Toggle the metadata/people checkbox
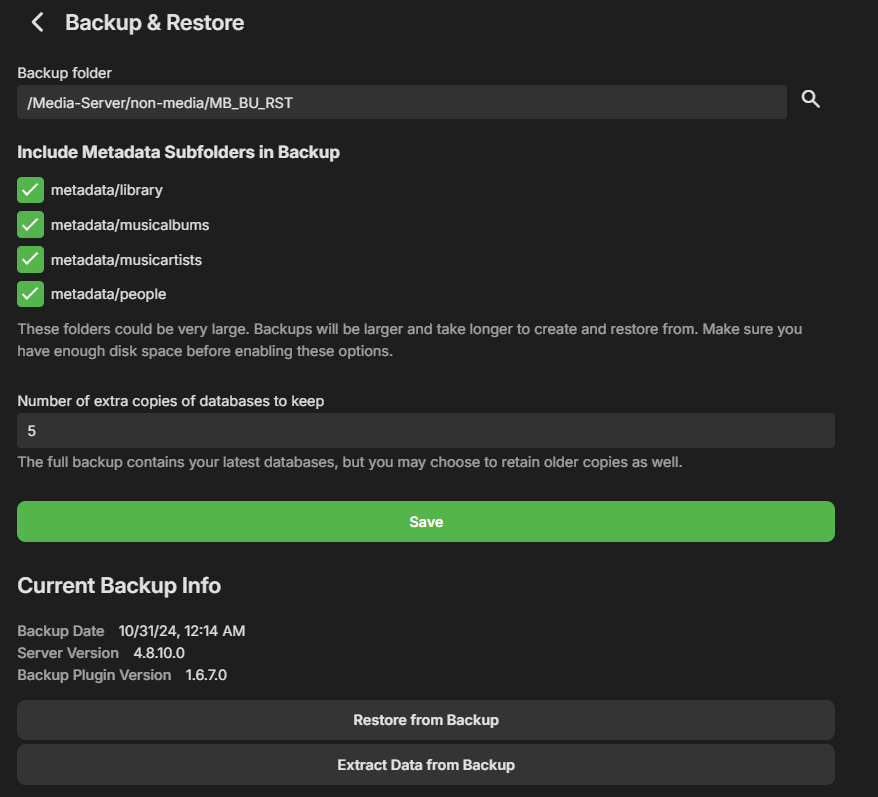 coord(30,294)
